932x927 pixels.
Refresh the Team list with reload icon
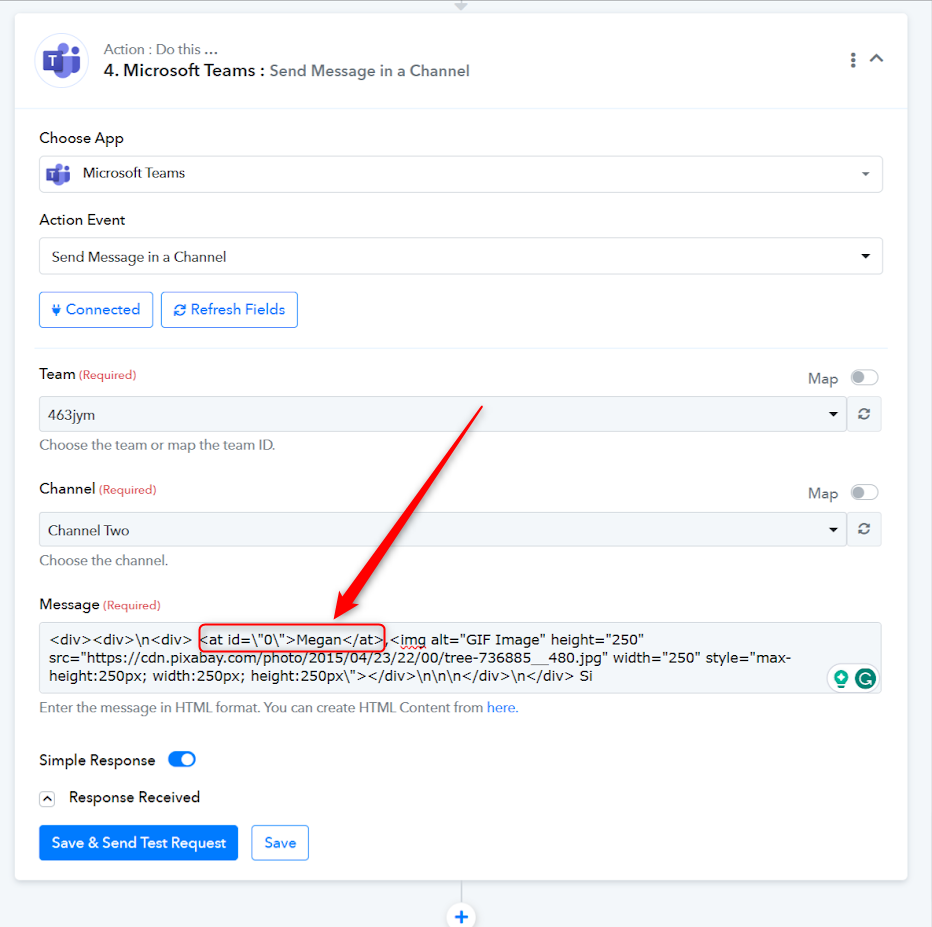(864, 414)
